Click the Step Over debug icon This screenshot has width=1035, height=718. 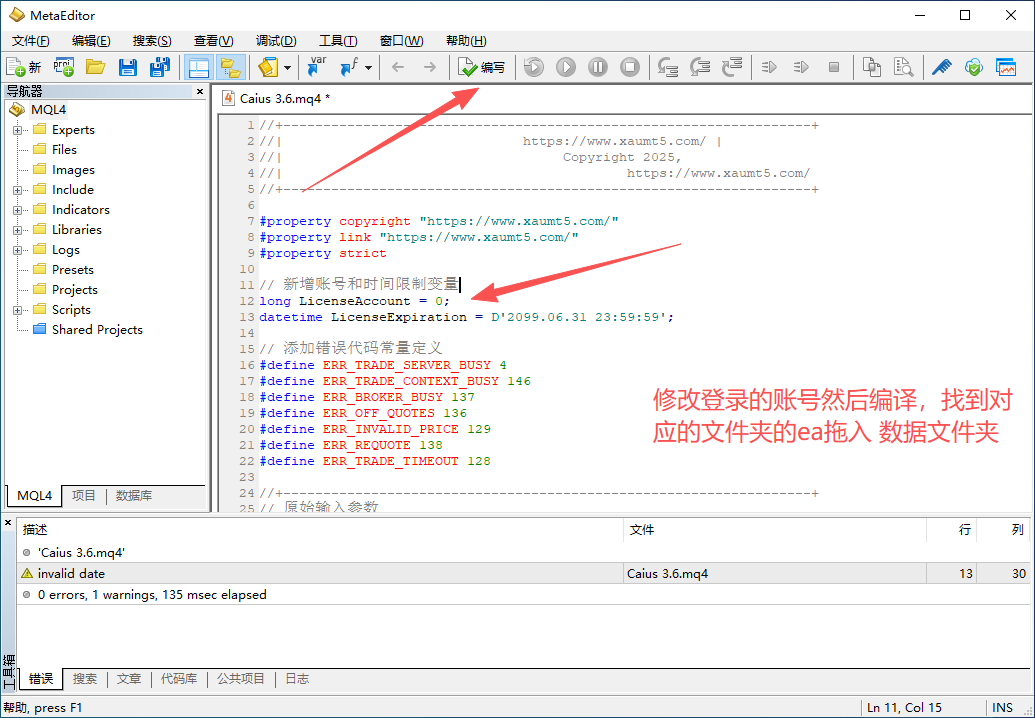[700, 67]
